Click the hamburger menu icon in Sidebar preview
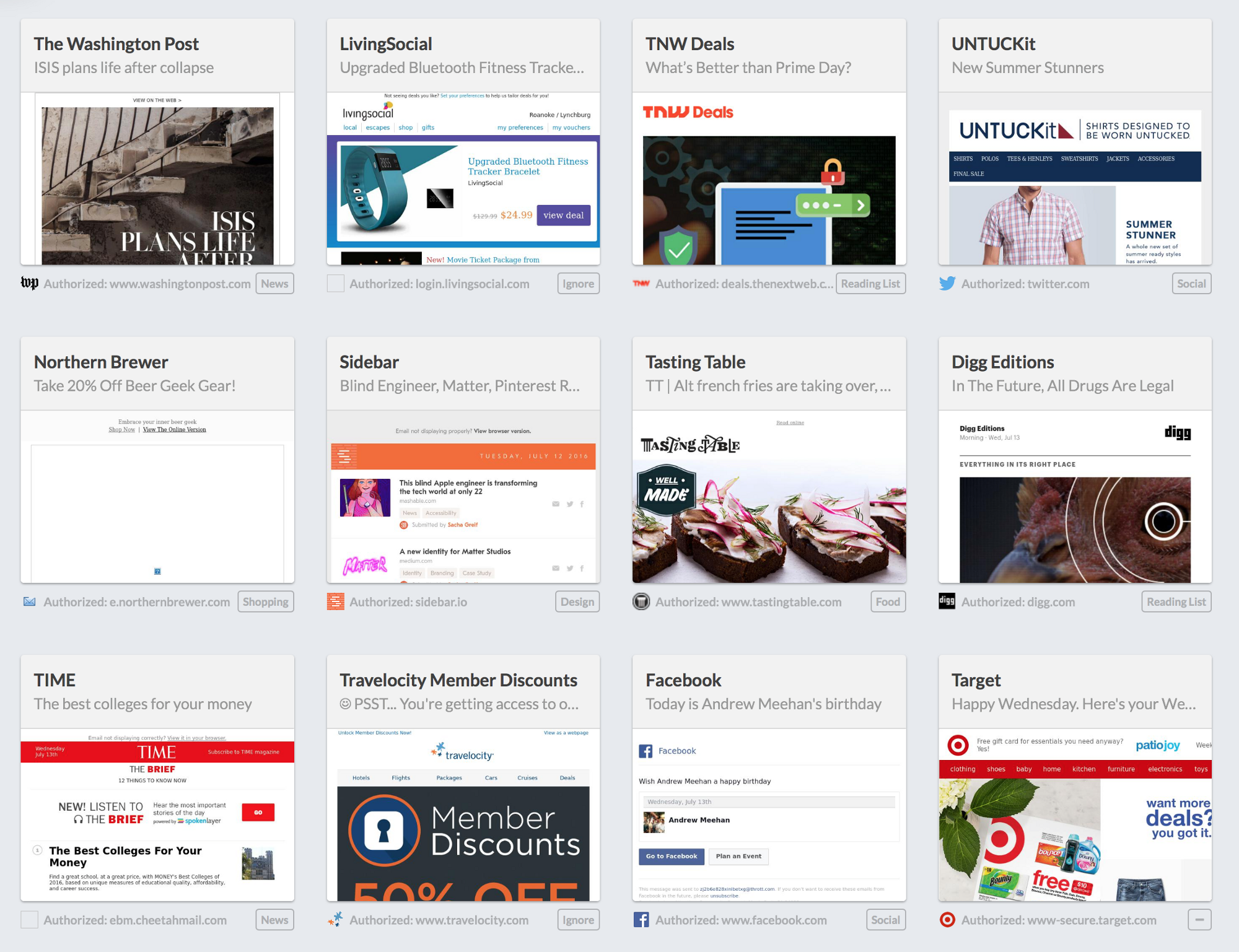 click(x=344, y=457)
